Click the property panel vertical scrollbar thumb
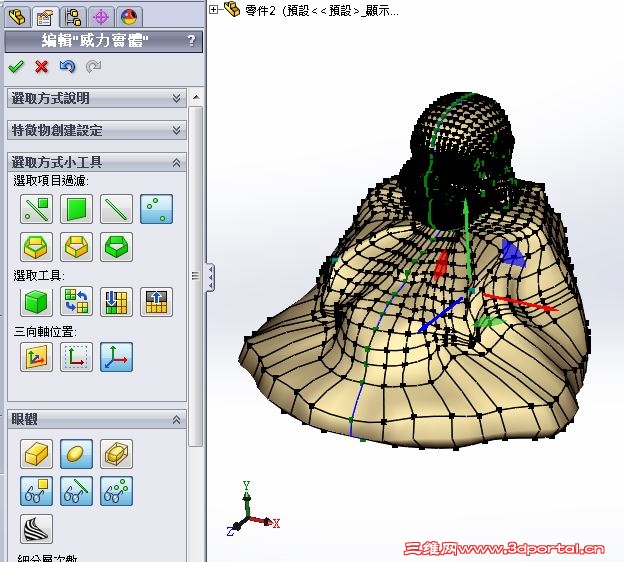This screenshot has width=624, height=562. 195,275
